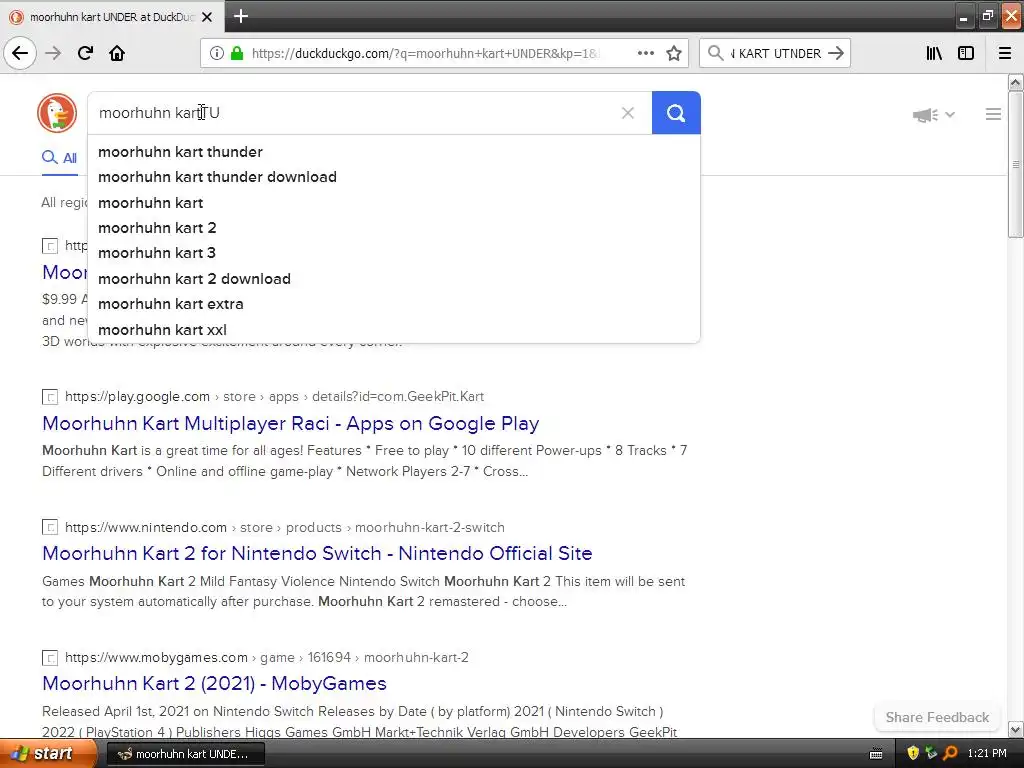Viewport: 1024px width, 768px height.
Task: Open a new tab with plus
Action: 241,16
